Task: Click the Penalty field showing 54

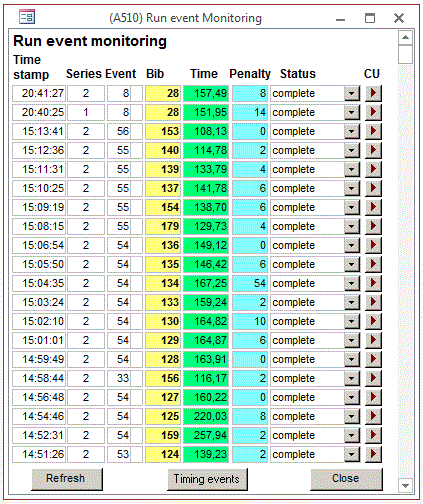Action: [250, 283]
